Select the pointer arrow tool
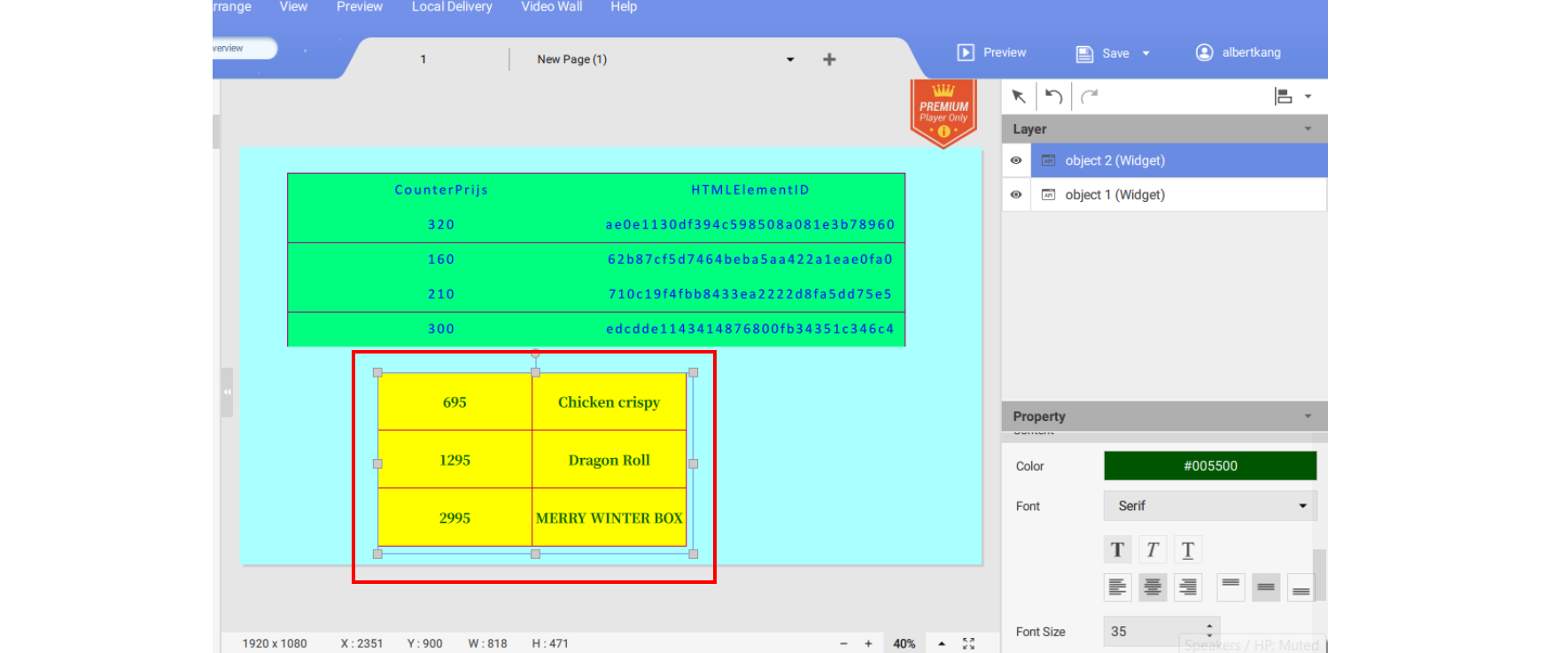The width and height of the screenshot is (1568, 653). tap(1019, 97)
